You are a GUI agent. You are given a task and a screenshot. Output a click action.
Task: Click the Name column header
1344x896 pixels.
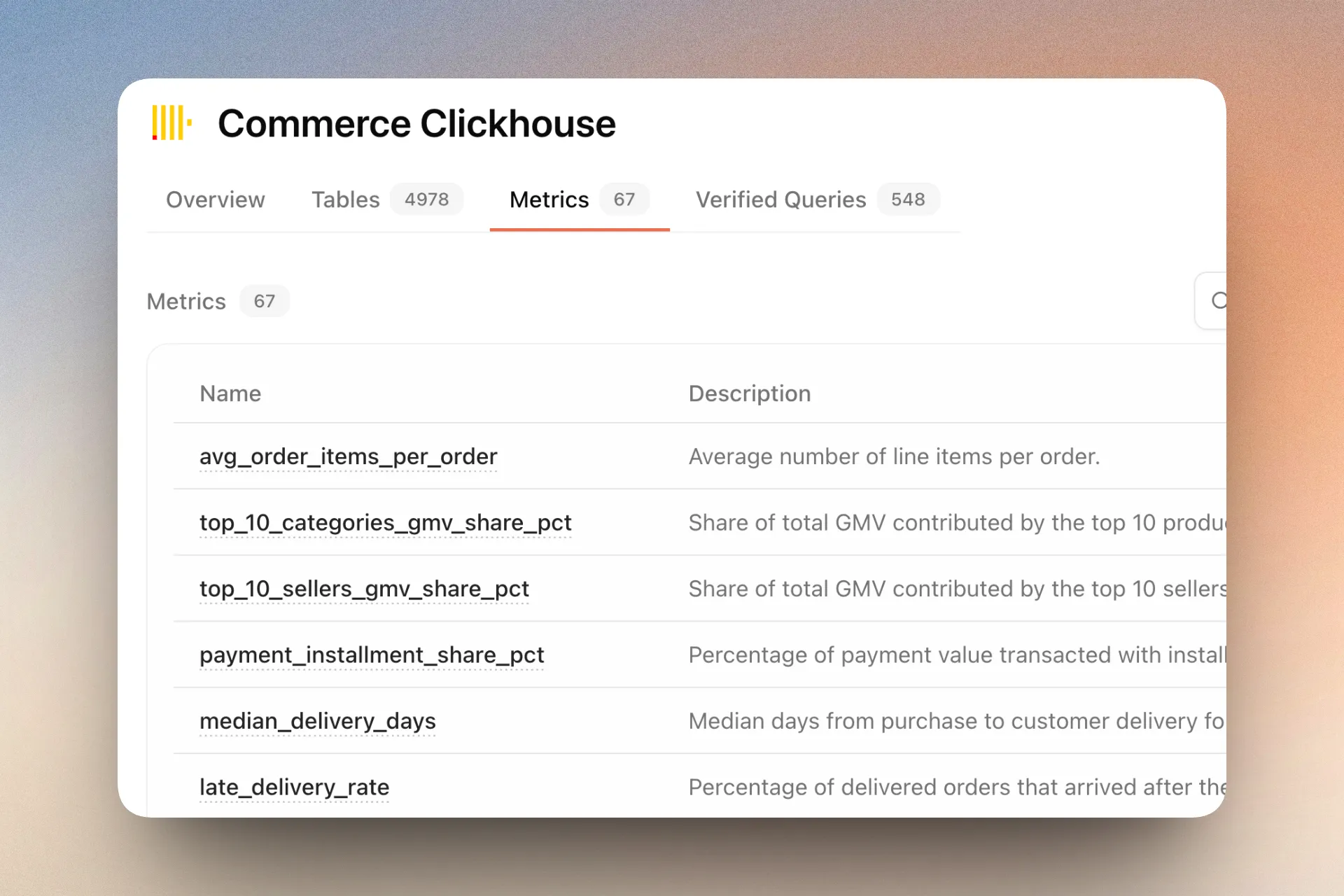click(230, 393)
